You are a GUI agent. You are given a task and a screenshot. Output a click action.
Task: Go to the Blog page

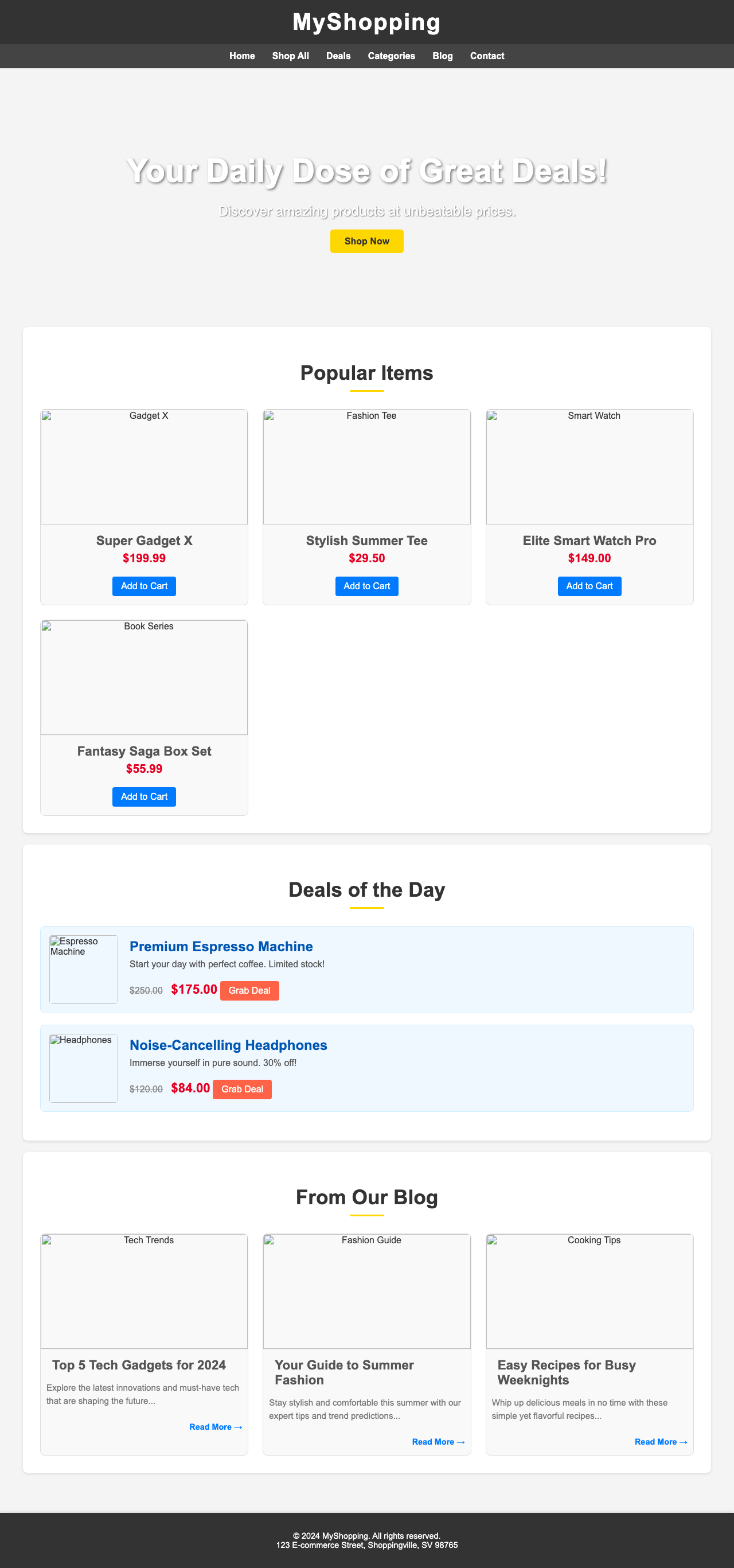pos(442,56)
